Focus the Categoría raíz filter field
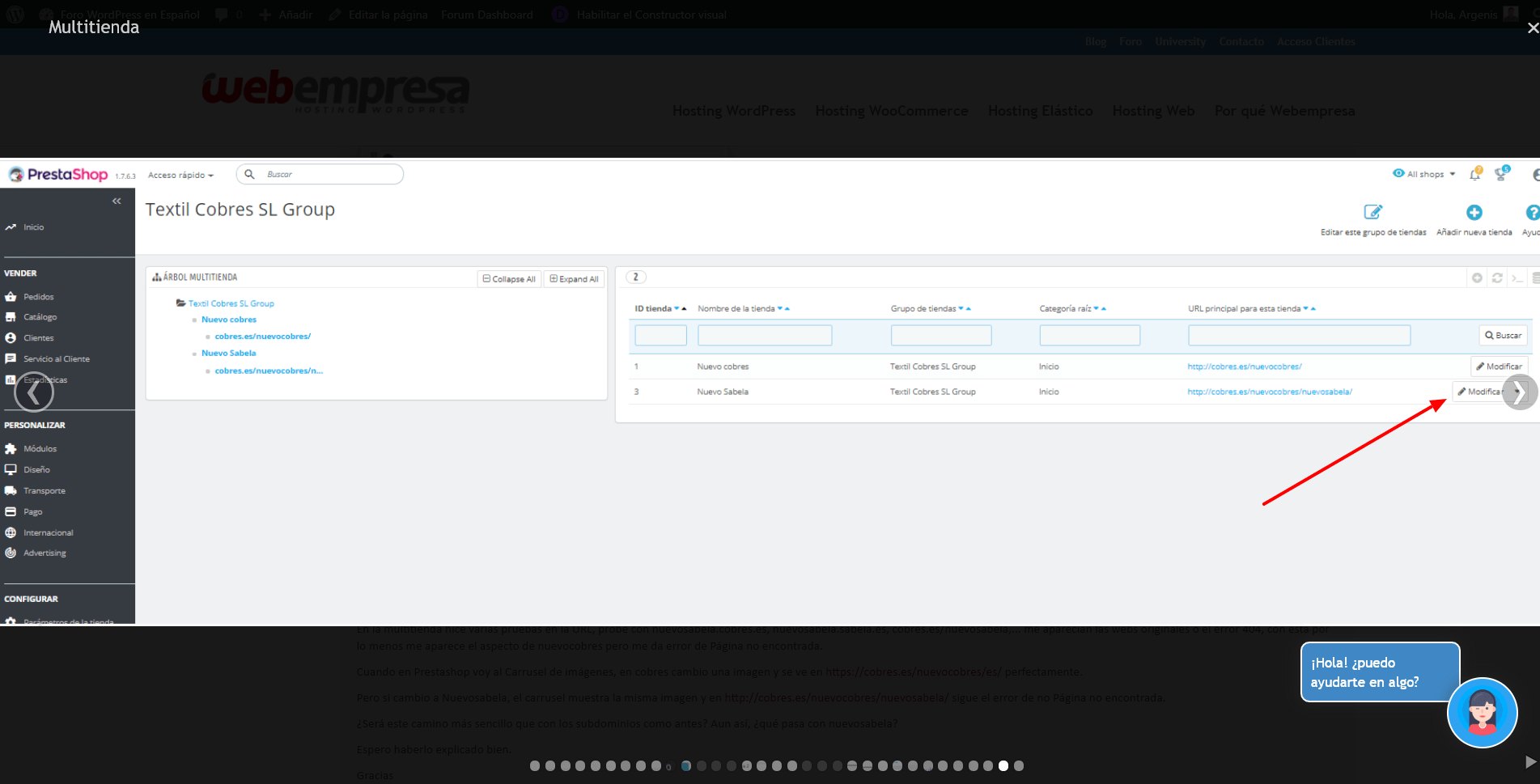Image resolution: width=1540 pixels, height=784 pixels. 1089,336
